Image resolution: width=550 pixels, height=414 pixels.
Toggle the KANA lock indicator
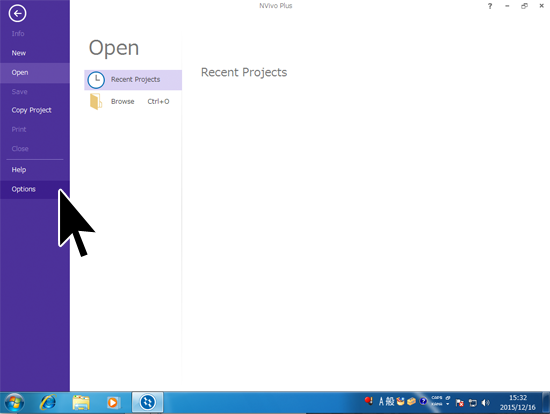click(x=437, y=404)
